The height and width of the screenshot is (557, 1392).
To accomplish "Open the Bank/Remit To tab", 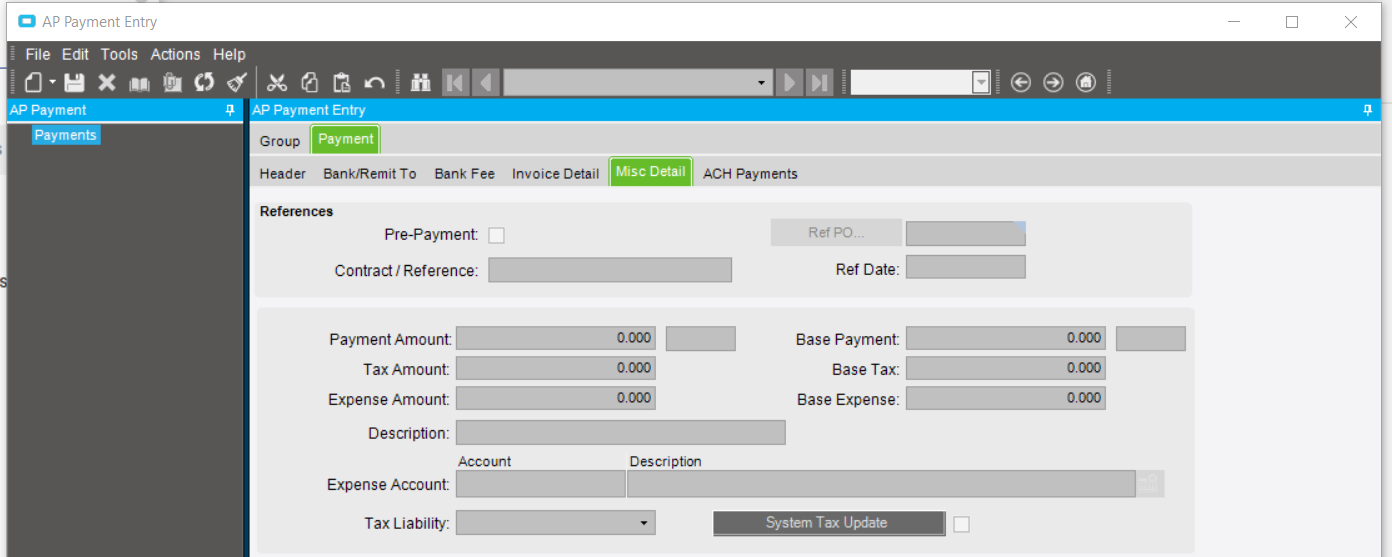I will pos(370,173).
